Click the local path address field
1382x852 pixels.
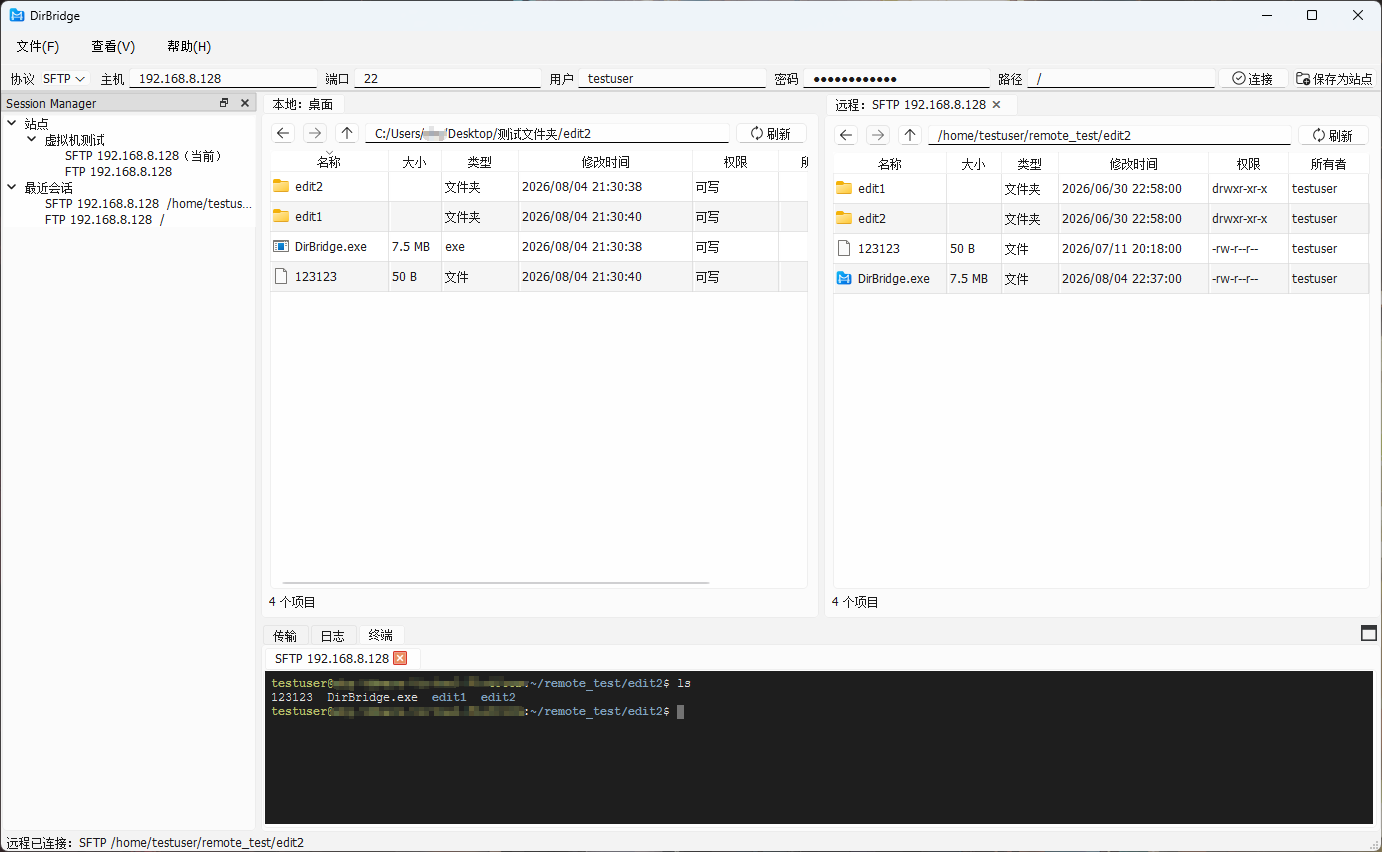[547, 133]
